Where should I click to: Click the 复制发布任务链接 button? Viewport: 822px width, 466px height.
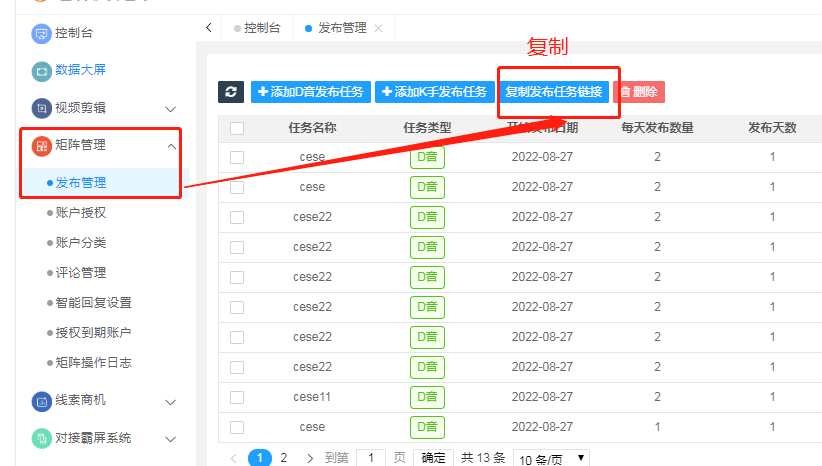553,92
